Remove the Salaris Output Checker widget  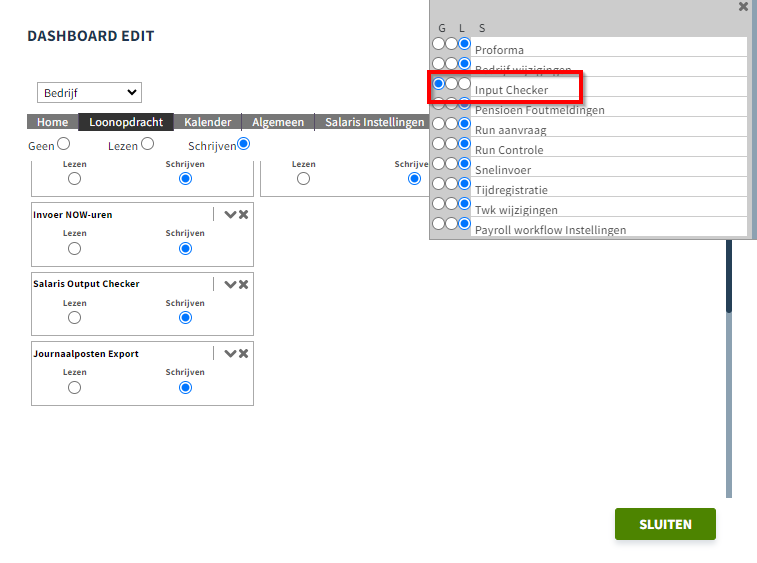[243, 284]
